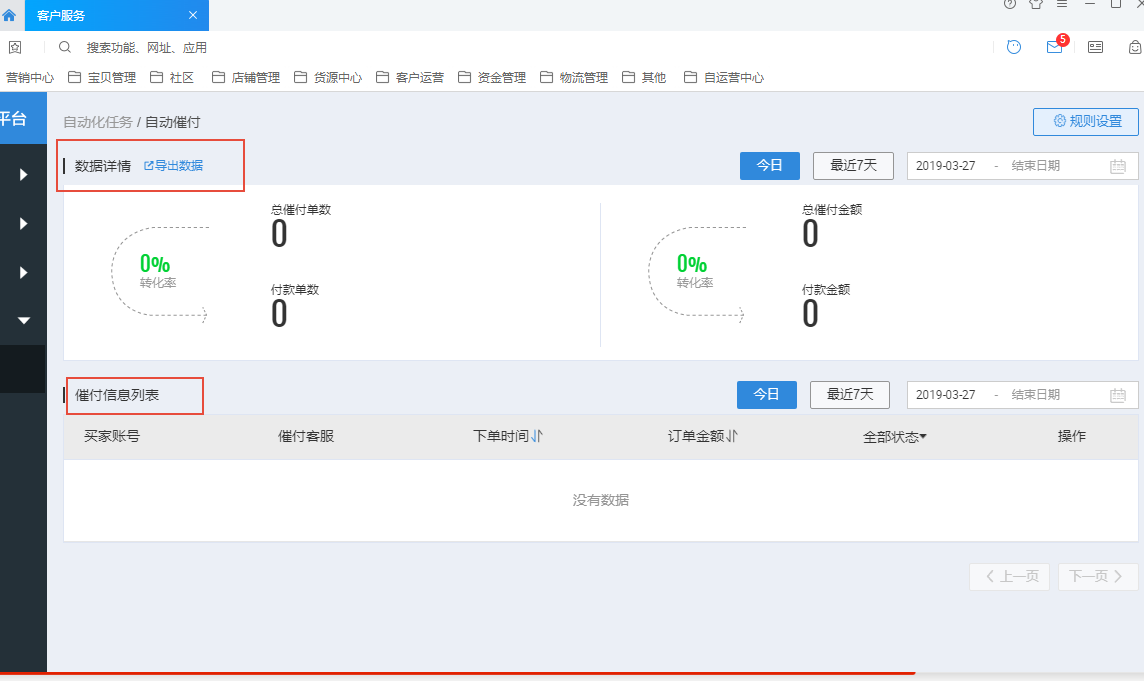Click the favorites star icon left of search
Screen dimensions: 1144x681
coord(15,47)
